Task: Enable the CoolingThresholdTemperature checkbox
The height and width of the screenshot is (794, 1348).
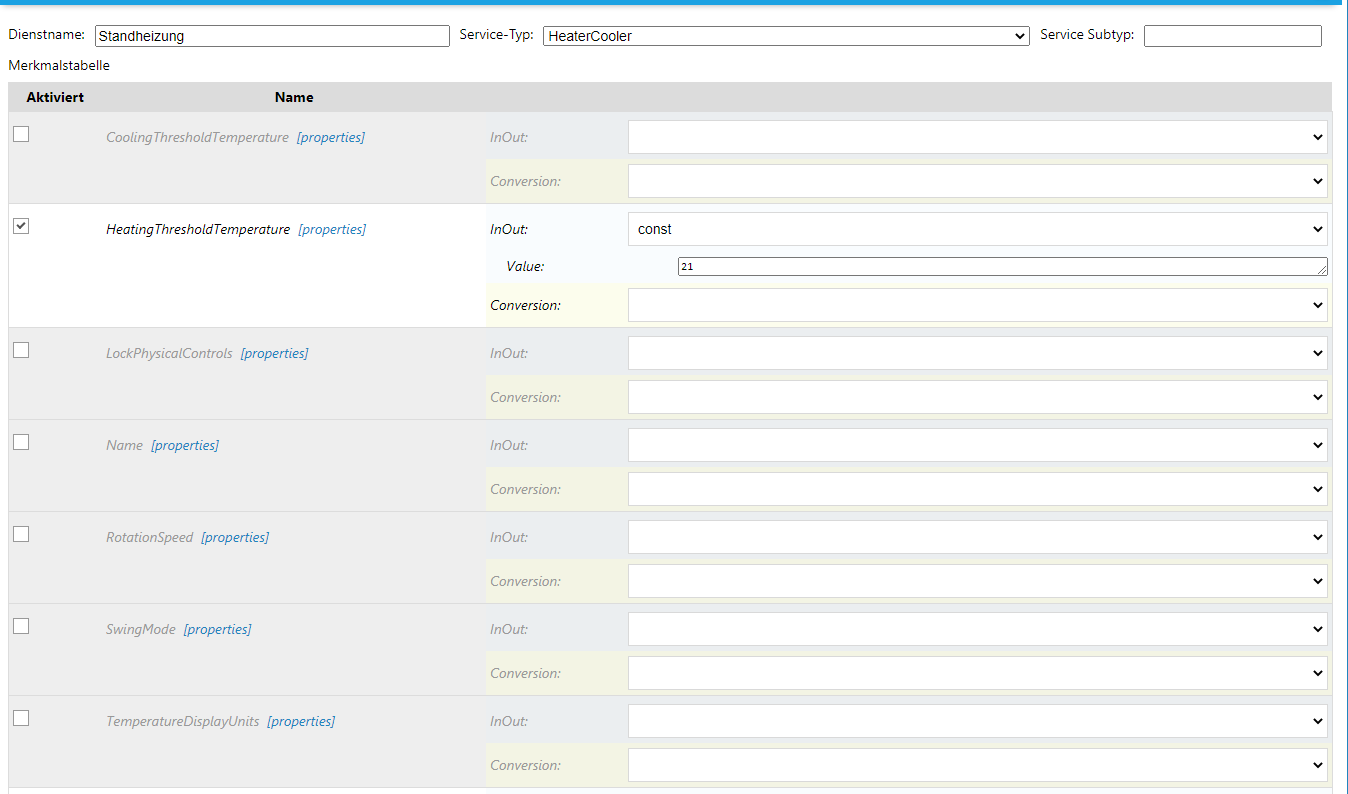Action: click(21, 134)
